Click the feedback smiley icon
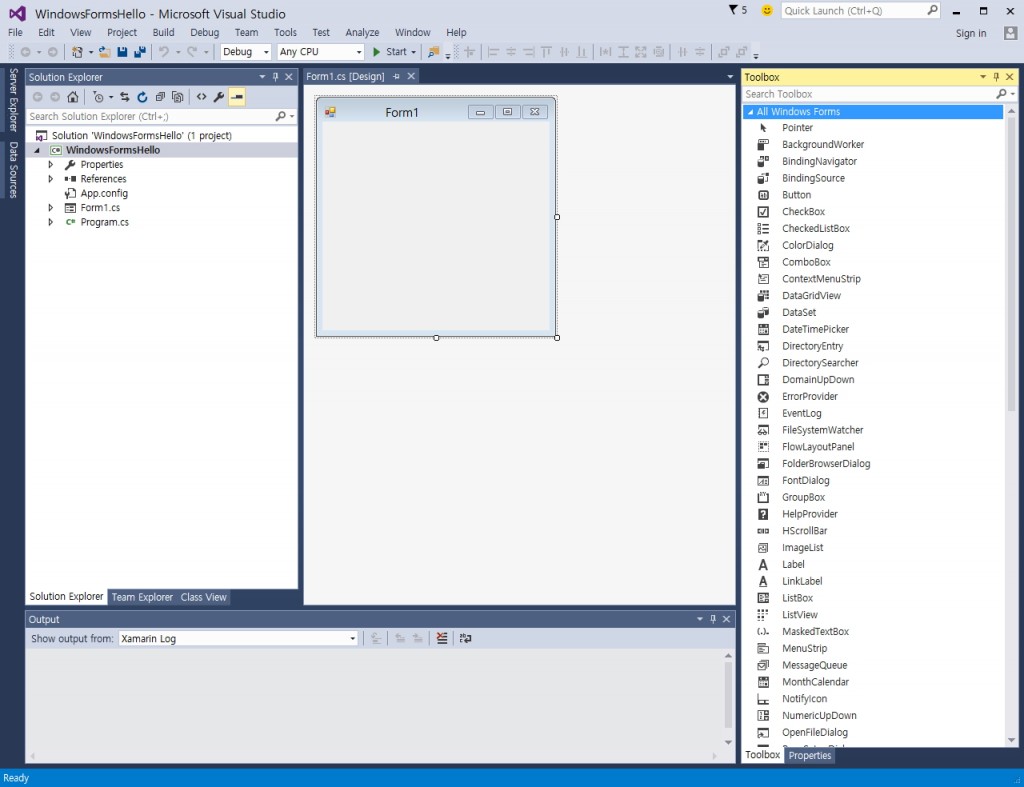The image size is (1024, 787). (x=767, y=10)
